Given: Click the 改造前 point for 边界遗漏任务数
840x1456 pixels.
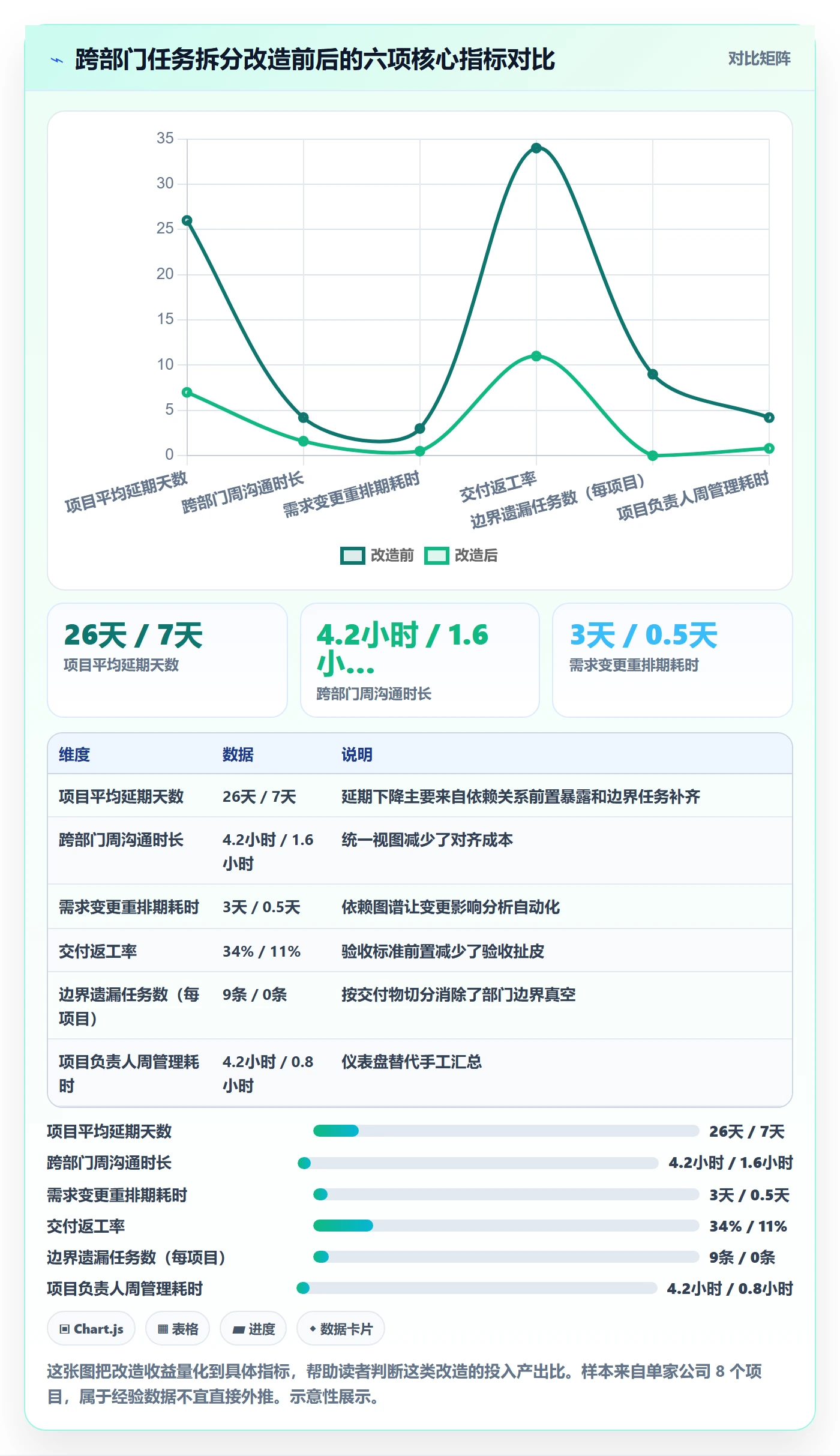Looking at the screenshot, I should click(653, 375).
